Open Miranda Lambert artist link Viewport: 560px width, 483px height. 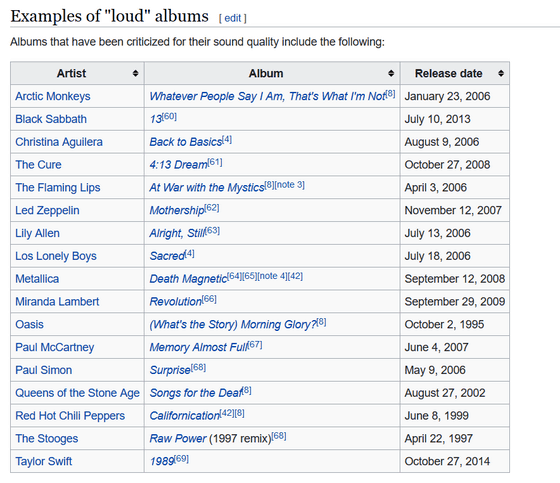click(x=57, y=302)
